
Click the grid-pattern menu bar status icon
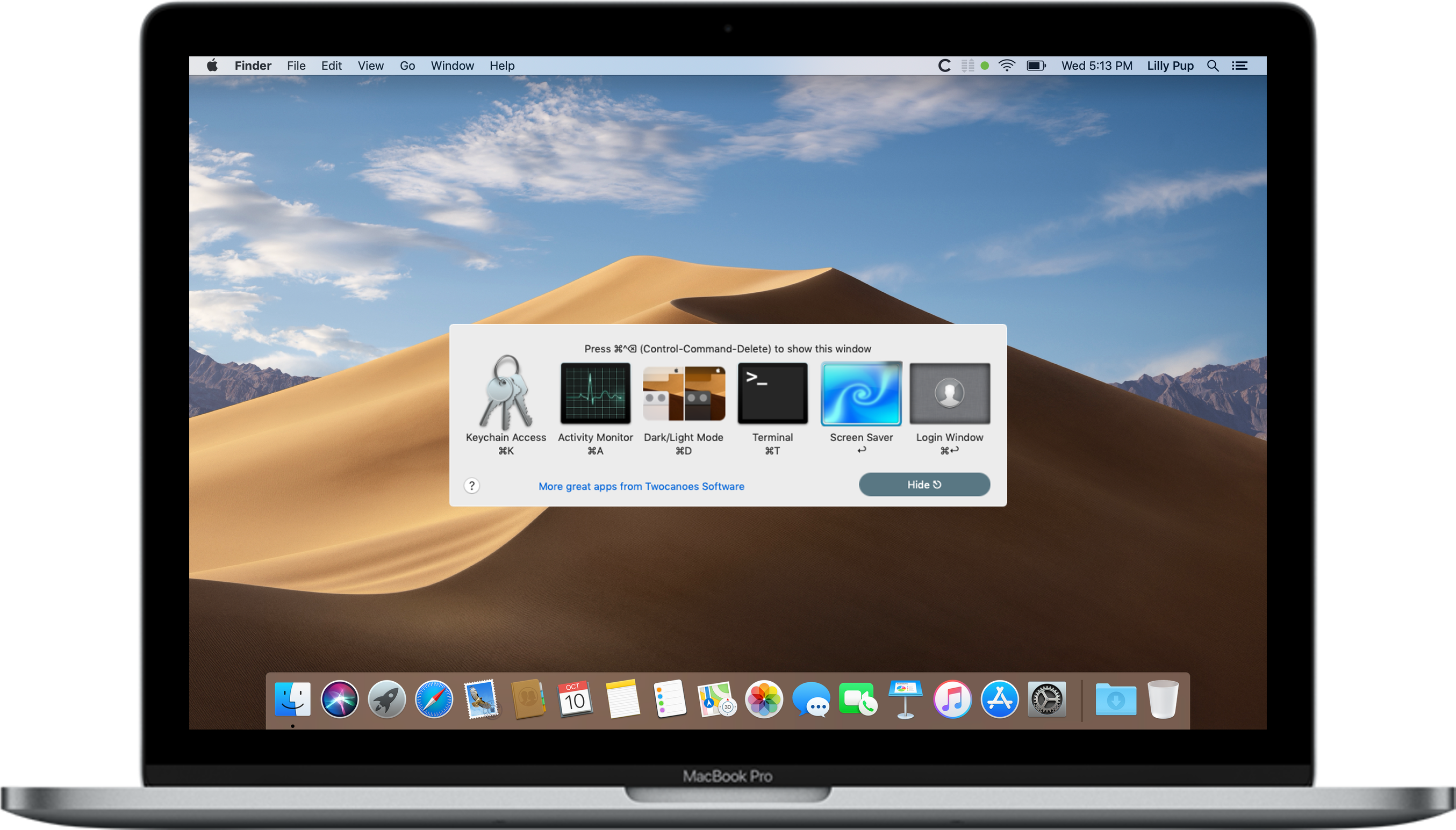pyautogui.click(x=967, y=66)
